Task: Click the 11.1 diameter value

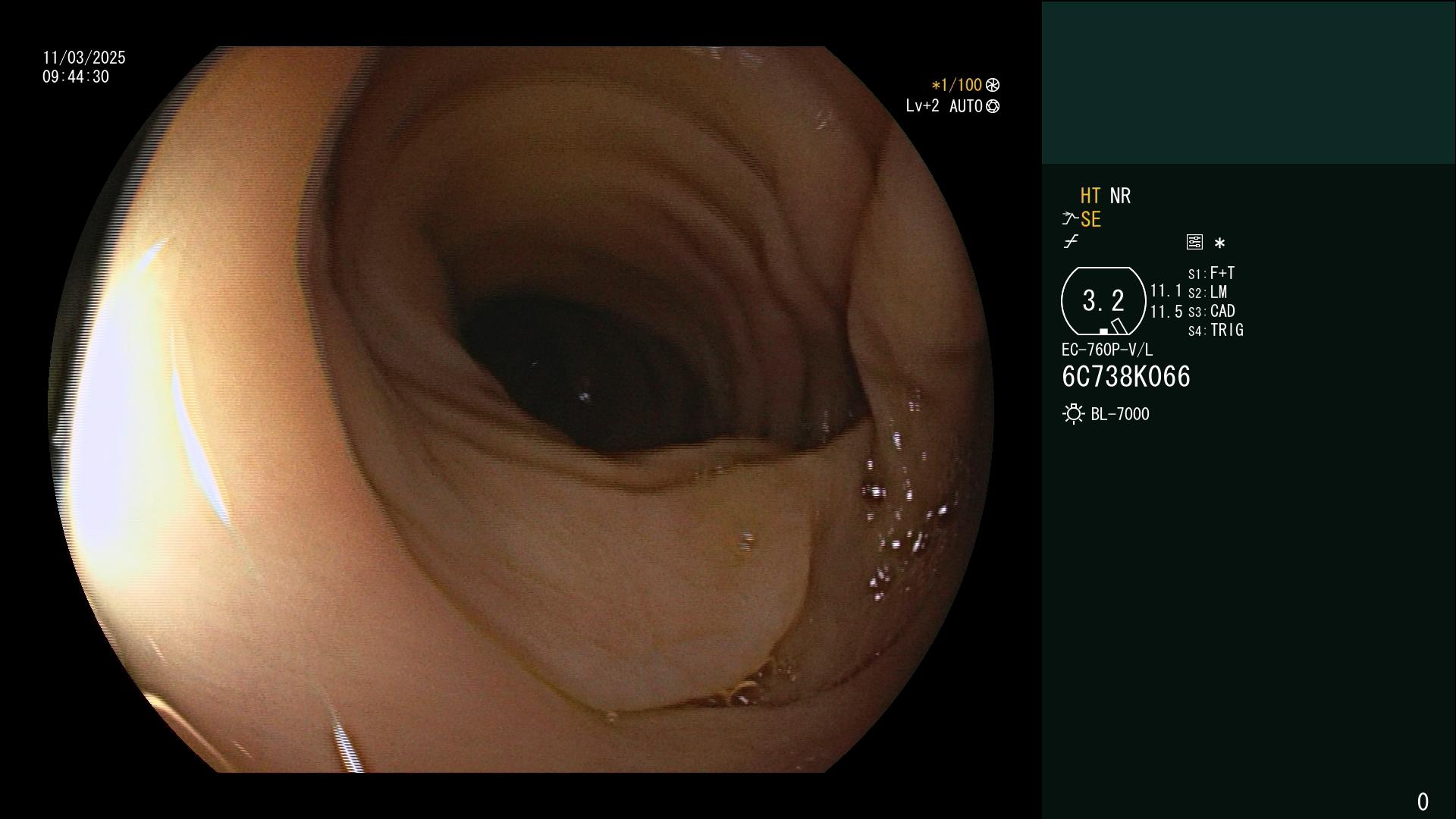Action: click(x=1166, y=291)
